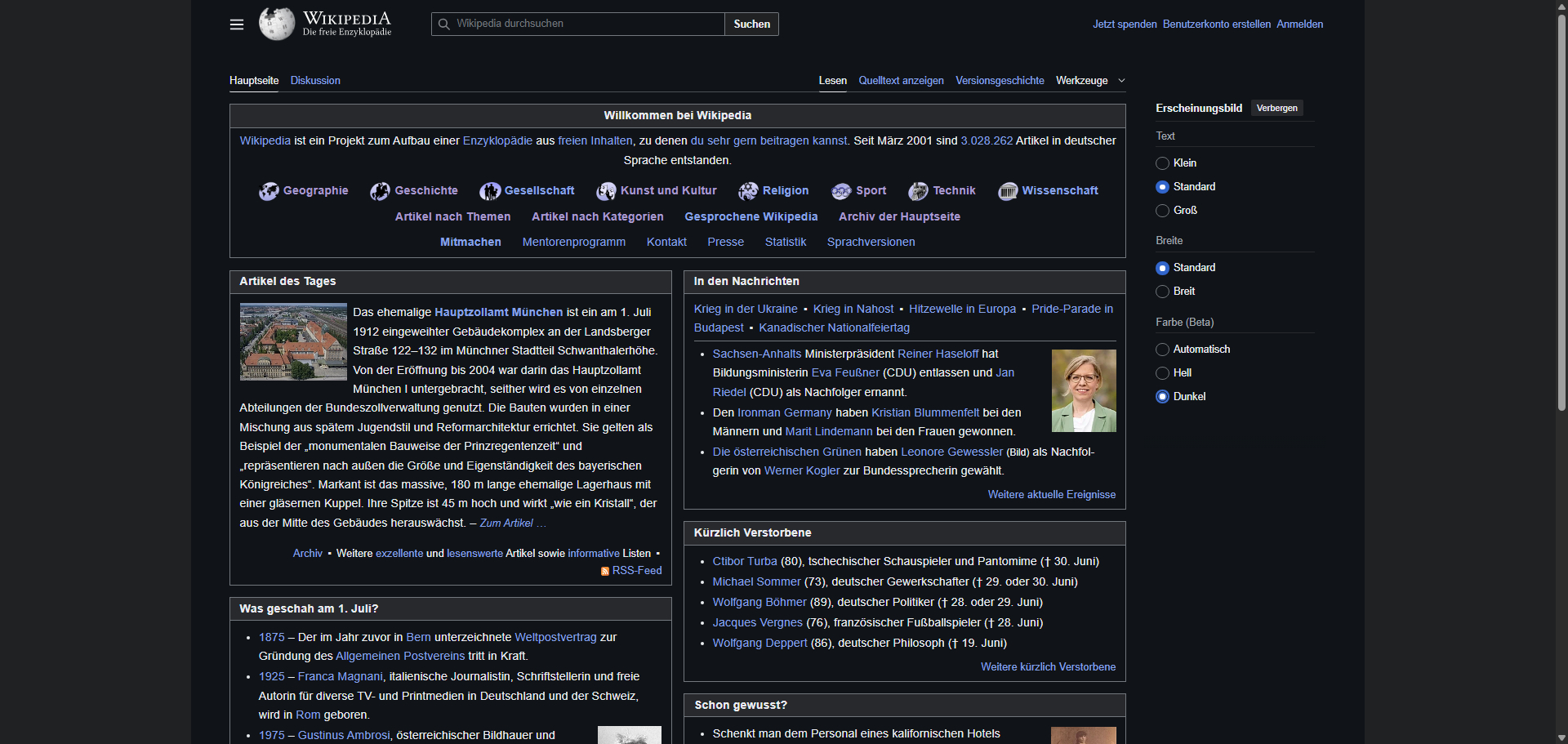The image size is (1568, 744).
Task: Select Standard text size
Action: [1162, 187]
